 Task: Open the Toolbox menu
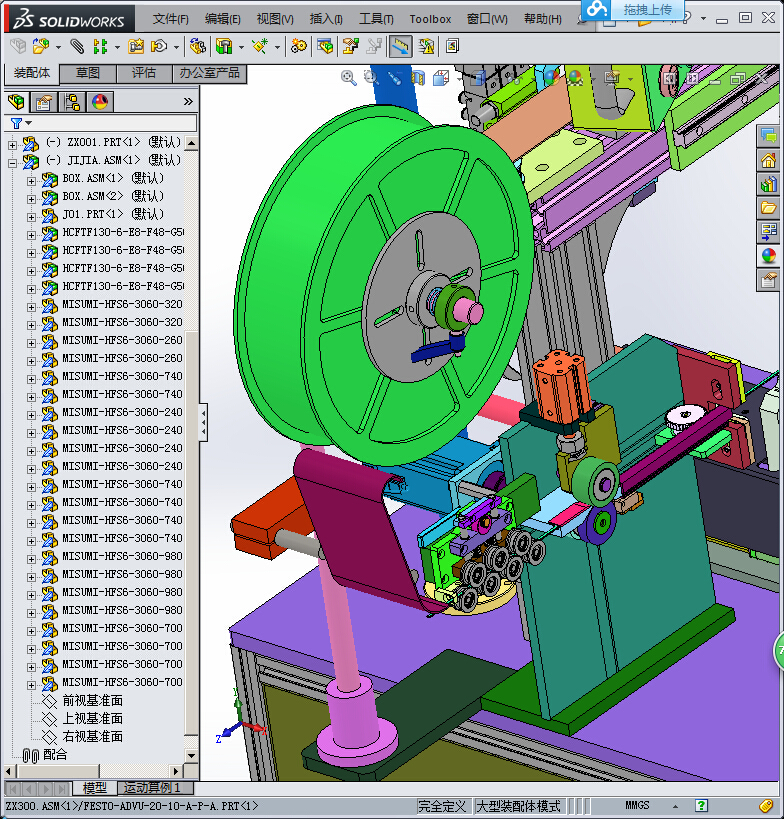tap(430, 19)
